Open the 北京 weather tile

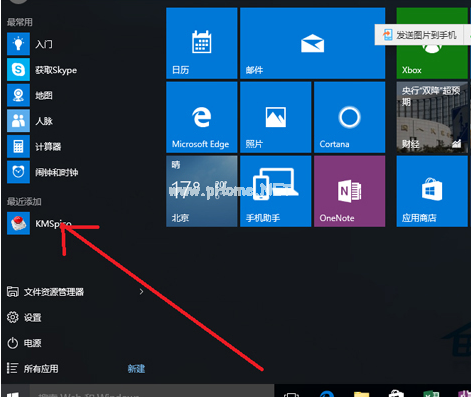click(x=202, y=191)
